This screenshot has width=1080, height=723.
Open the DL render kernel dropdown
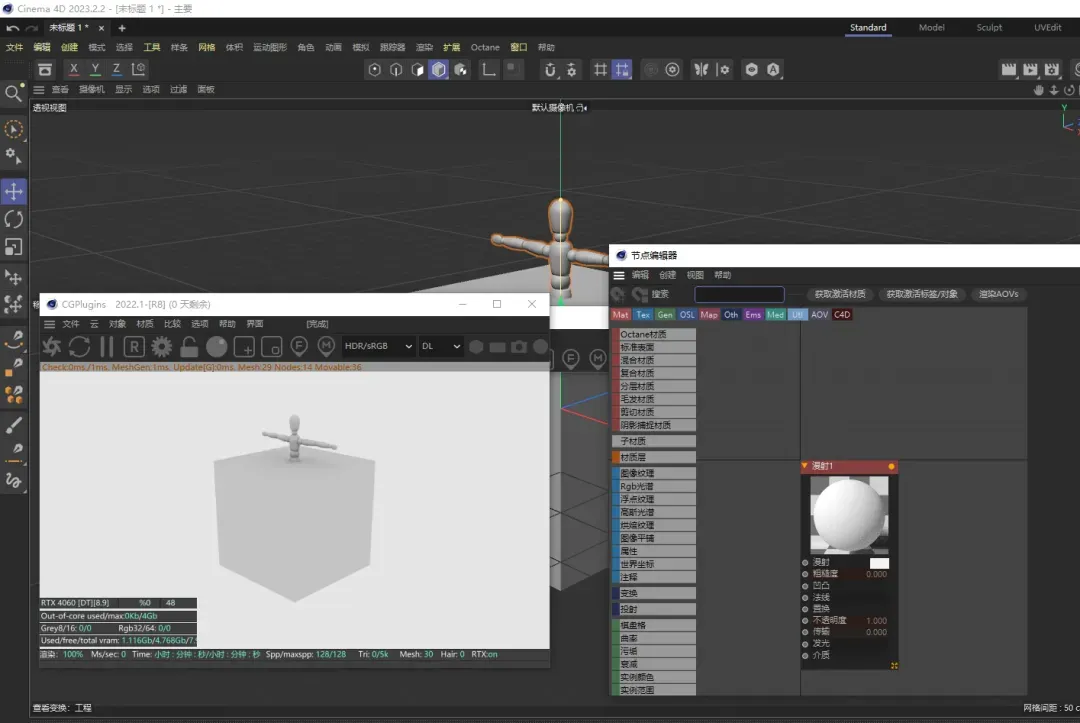tap(440, 346)
